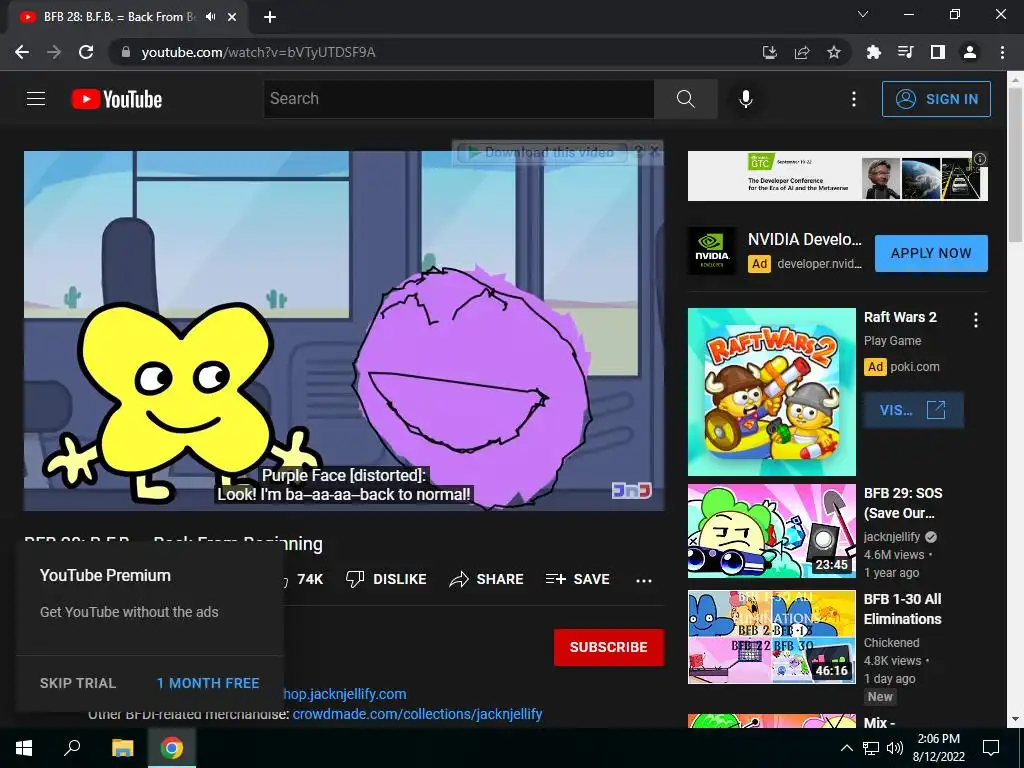Show hidden tray icons chevron

tap(846, 748)
